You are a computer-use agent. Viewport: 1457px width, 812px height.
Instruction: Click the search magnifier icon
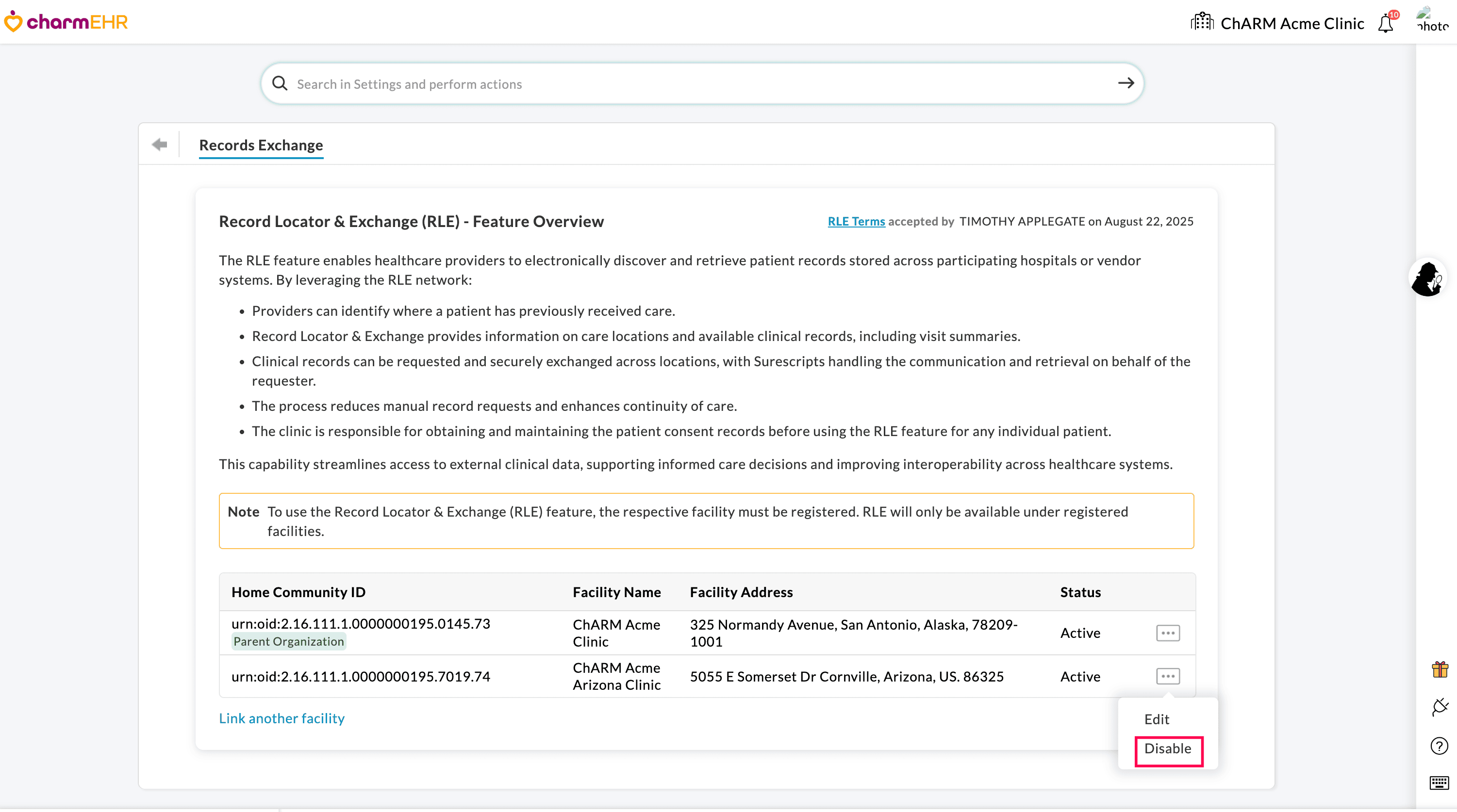click(280, 83)
